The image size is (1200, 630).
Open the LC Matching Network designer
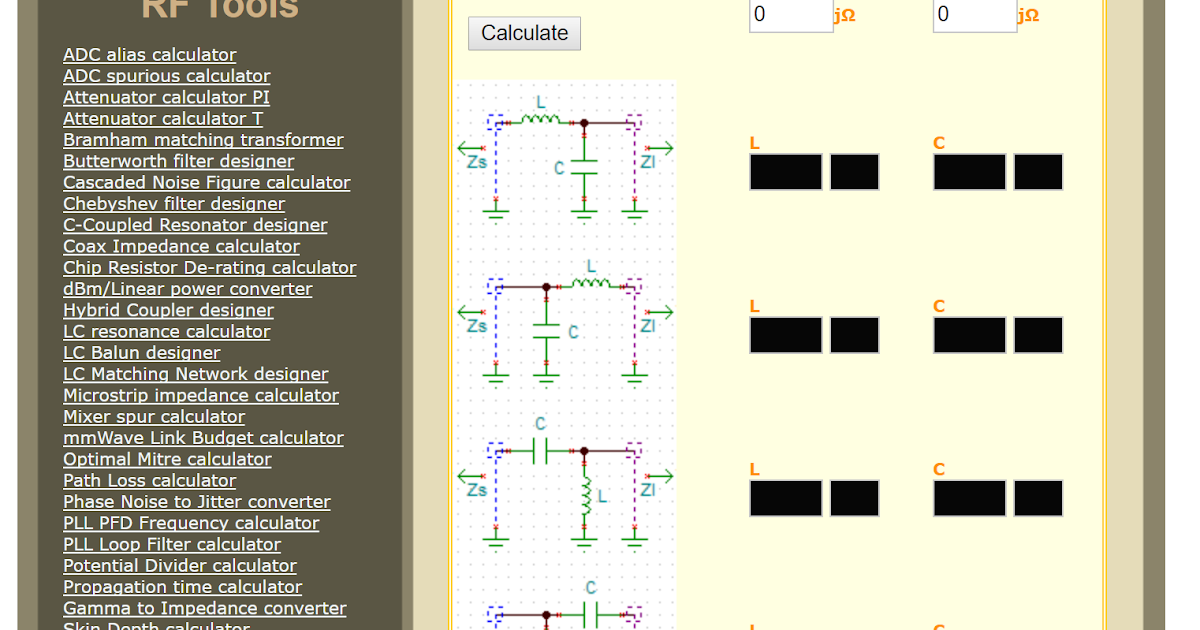tap(195, 374)
